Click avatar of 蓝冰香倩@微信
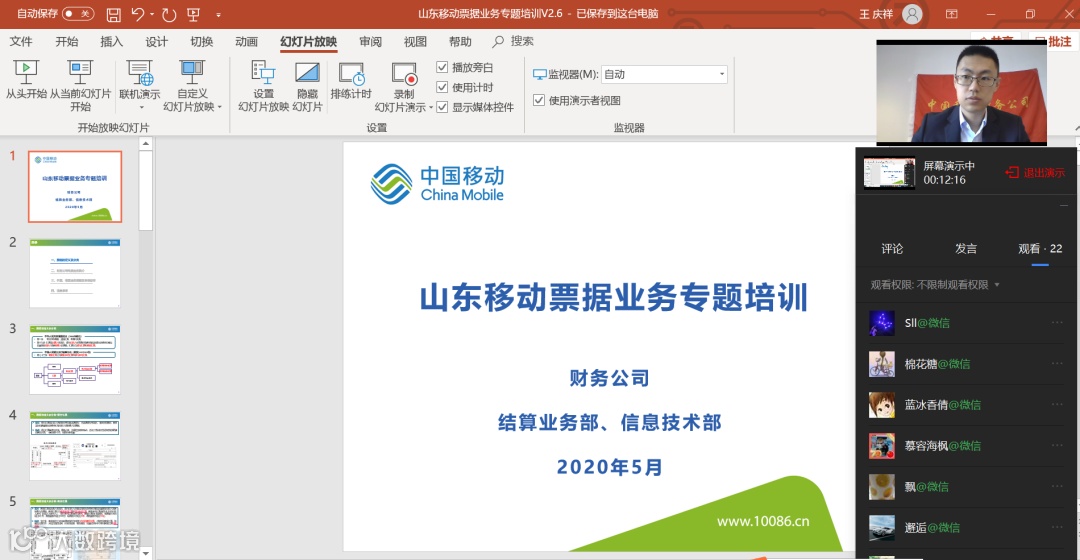The width and height of the screenshot is (1080, 560). [882, 405]
